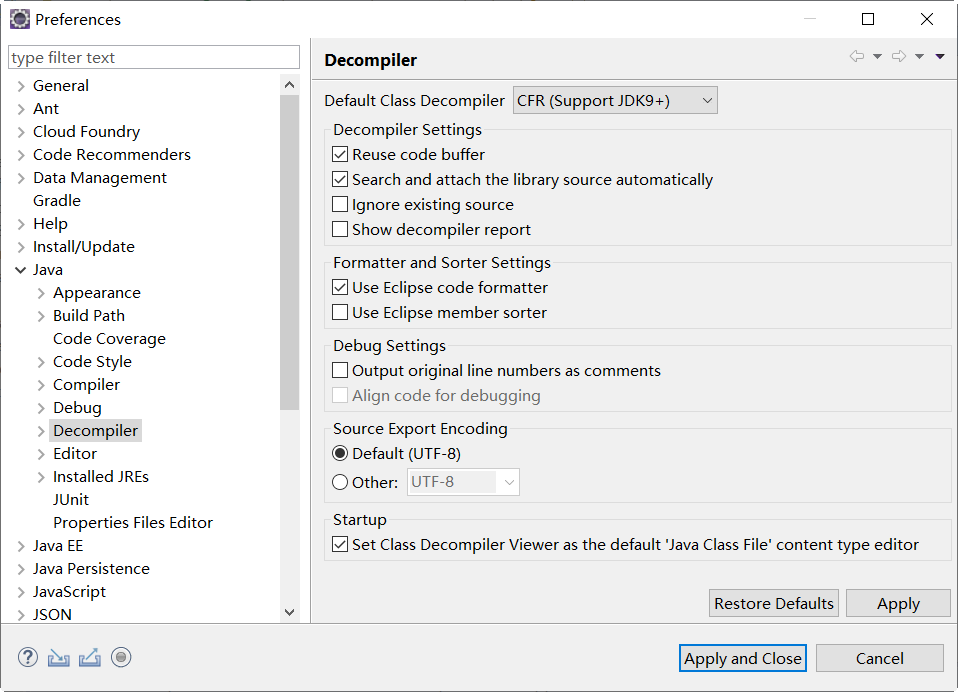Click the import preferences icon
The width and height of the screenshot is (958, 692).
point(59,657)
